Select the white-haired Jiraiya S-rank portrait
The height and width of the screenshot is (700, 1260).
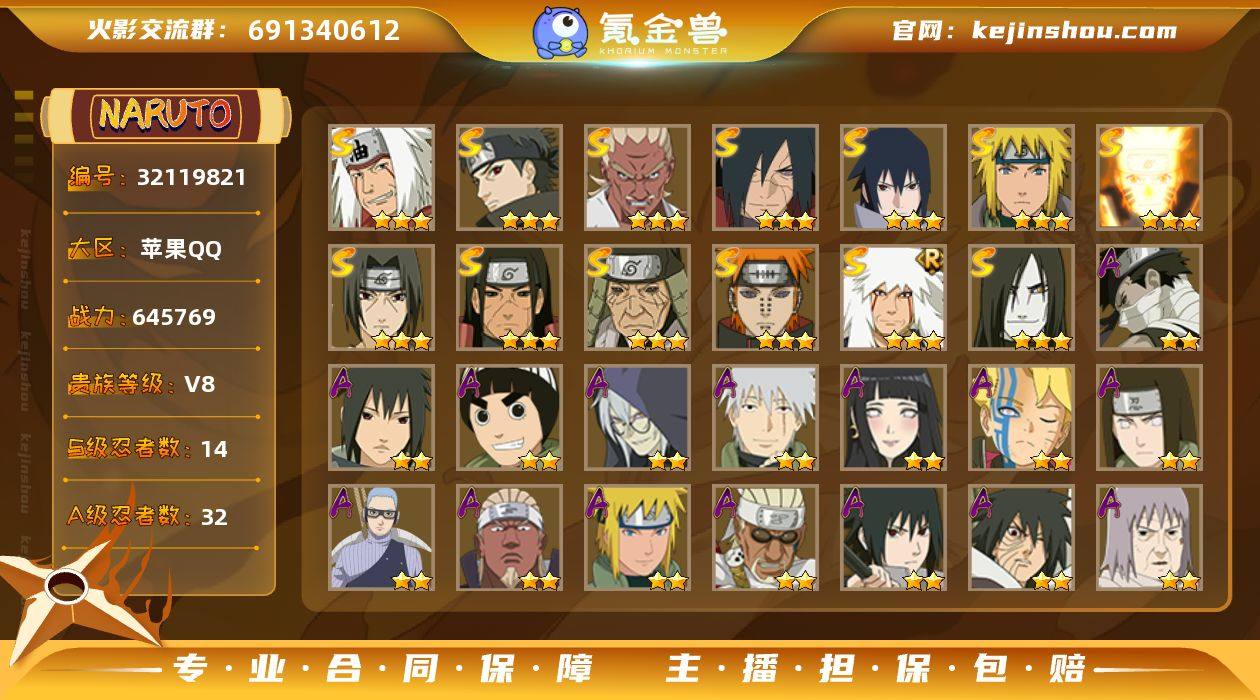(x=382, y=177)
